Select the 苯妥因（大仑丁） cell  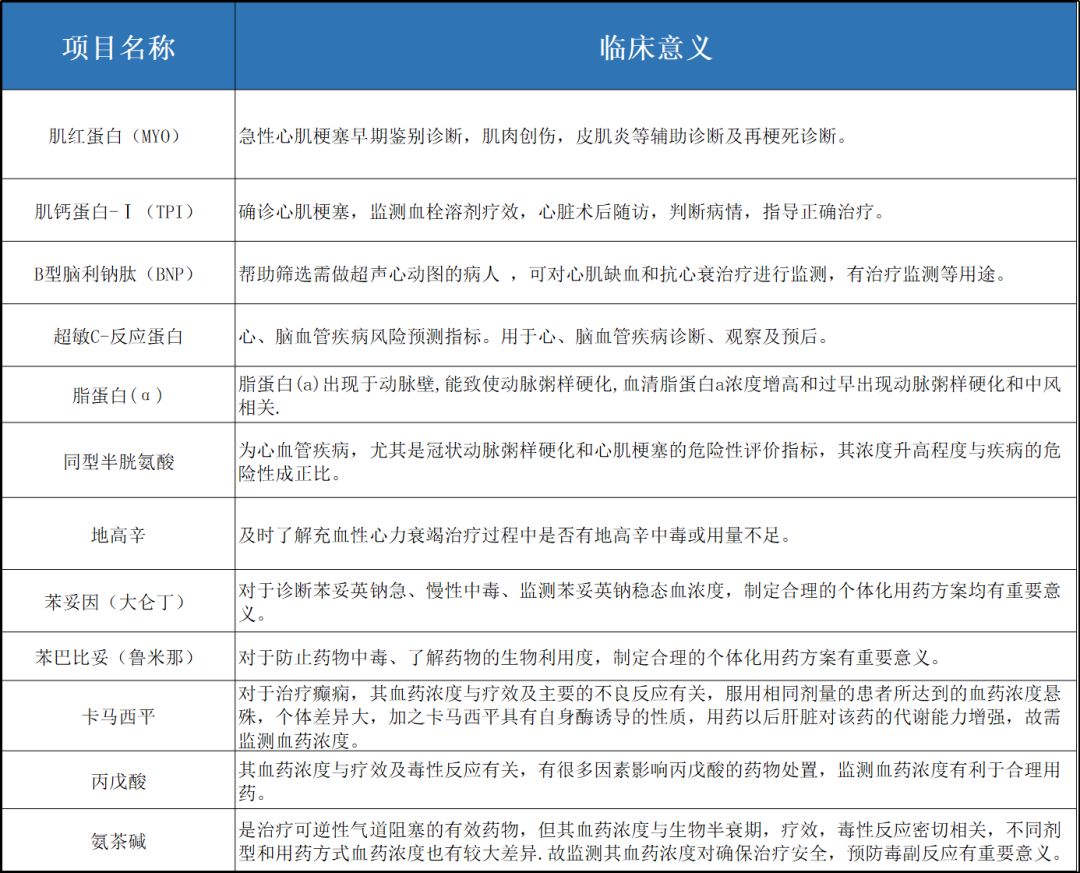pos(118,602)
